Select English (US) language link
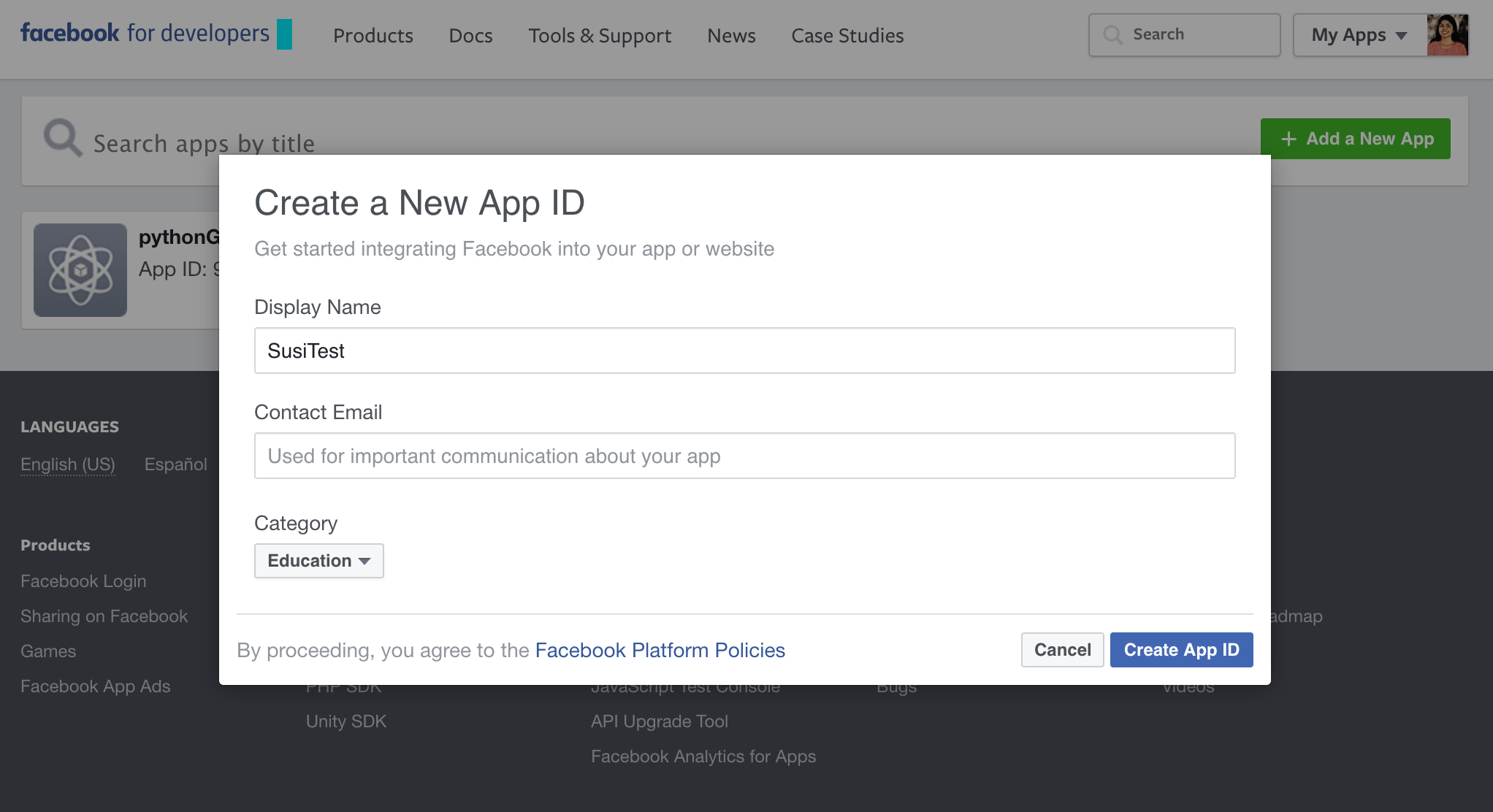1493x812 pixels. pos(68,464)
